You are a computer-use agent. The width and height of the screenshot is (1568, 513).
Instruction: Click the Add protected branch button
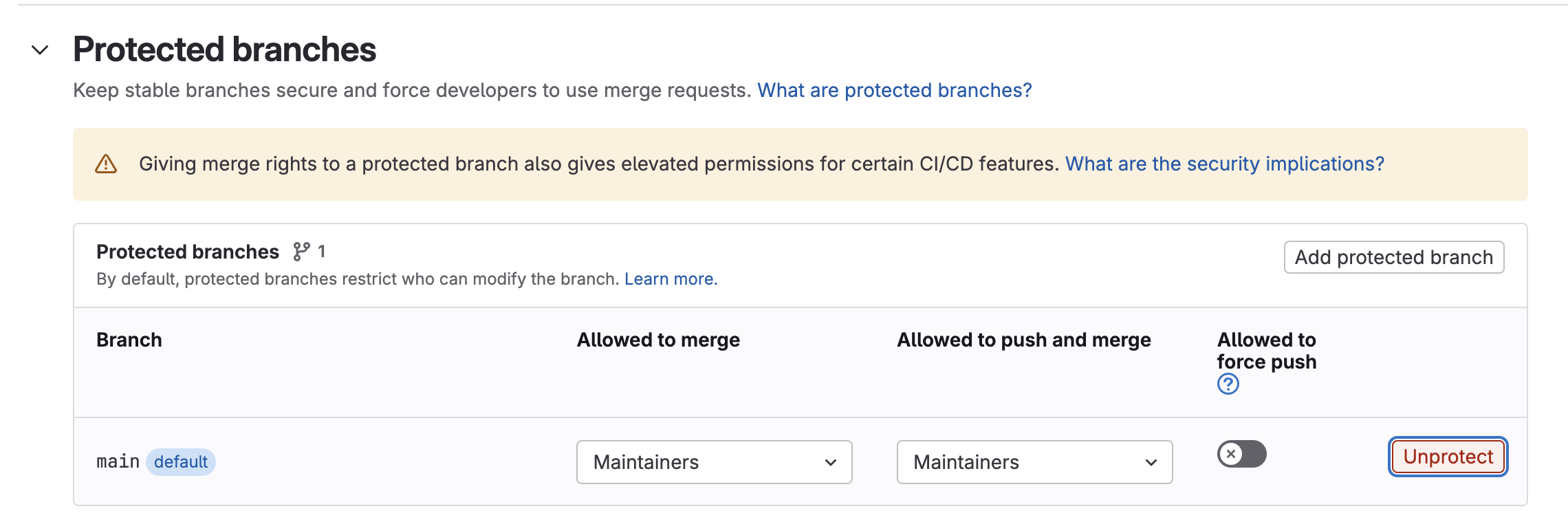pos(1394,257)
